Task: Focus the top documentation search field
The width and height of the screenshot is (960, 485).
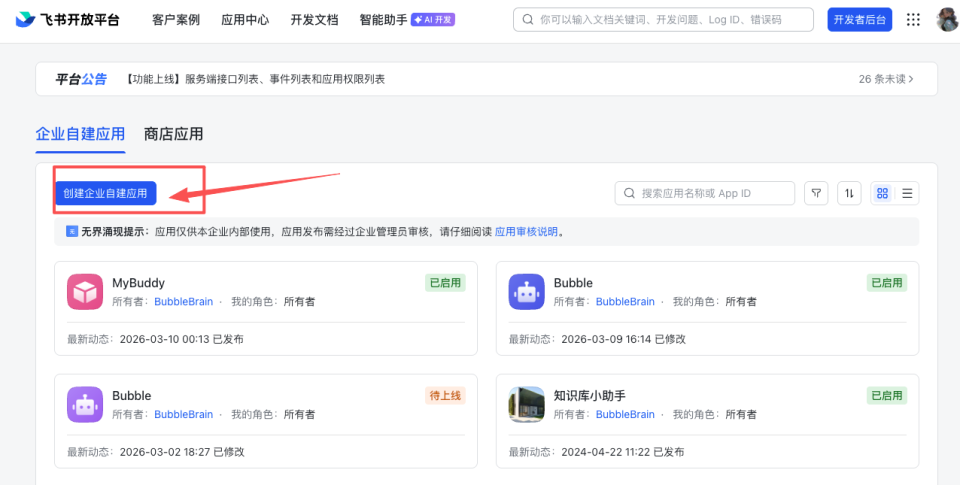Action: (x=663, y=20)
